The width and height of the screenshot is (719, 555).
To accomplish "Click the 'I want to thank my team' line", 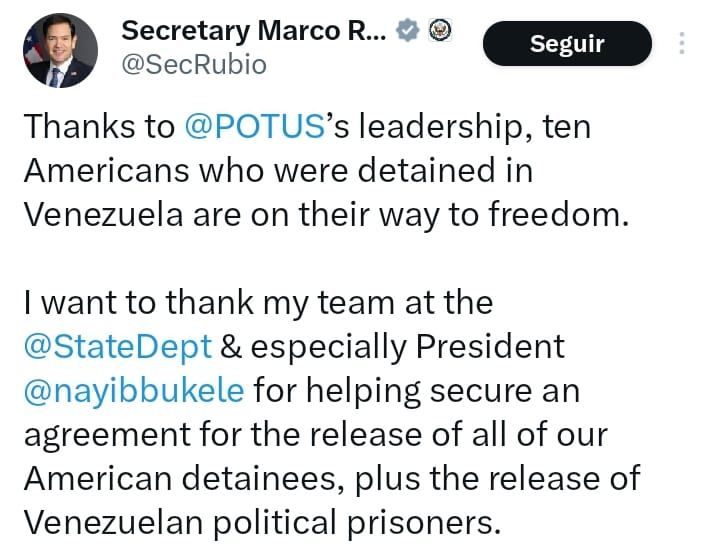I will 258,302.
